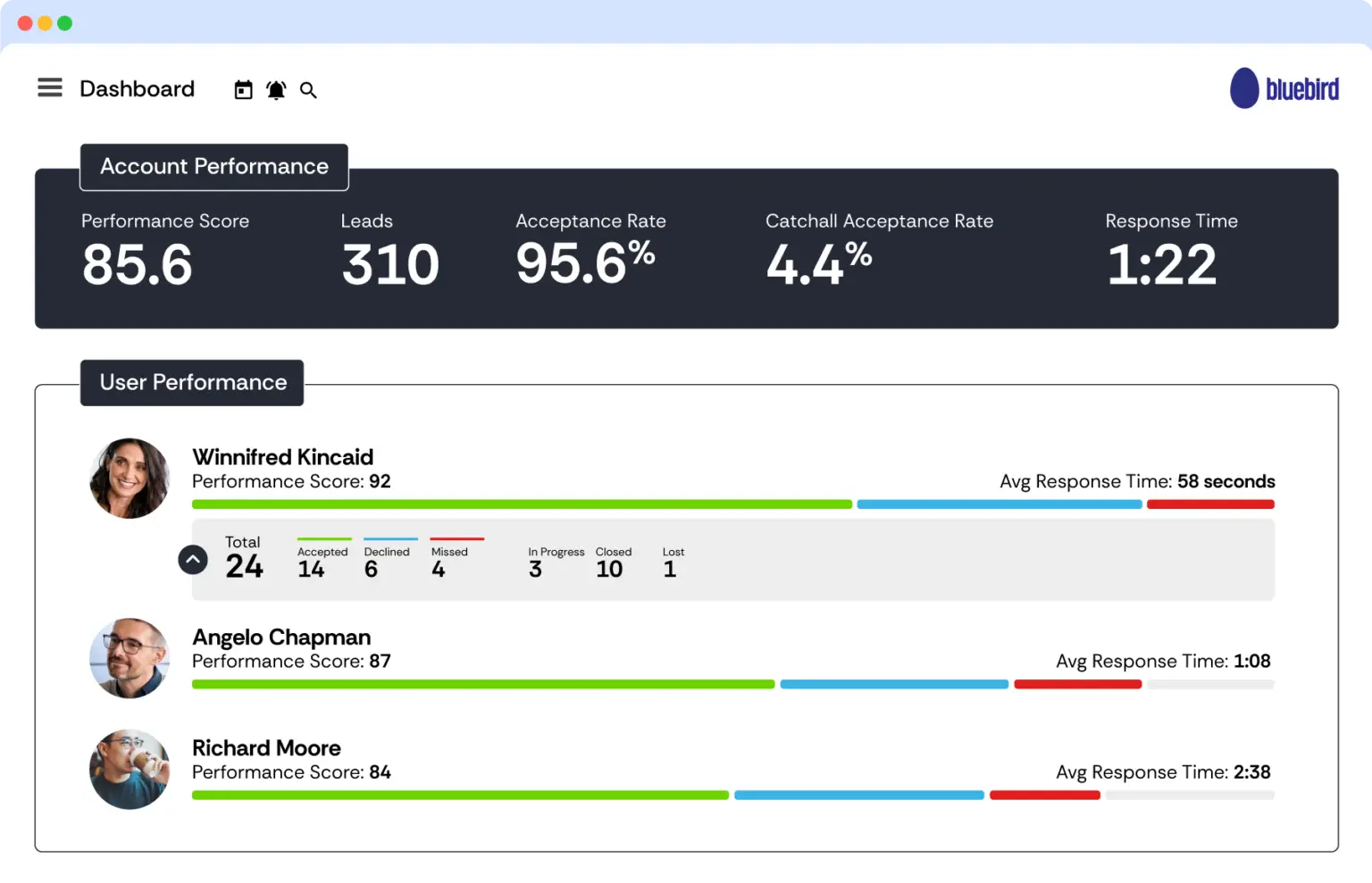This screenshot has height=883, width=1372.
Task: Expand Richard Moore's user row
Action: point(266,748)
